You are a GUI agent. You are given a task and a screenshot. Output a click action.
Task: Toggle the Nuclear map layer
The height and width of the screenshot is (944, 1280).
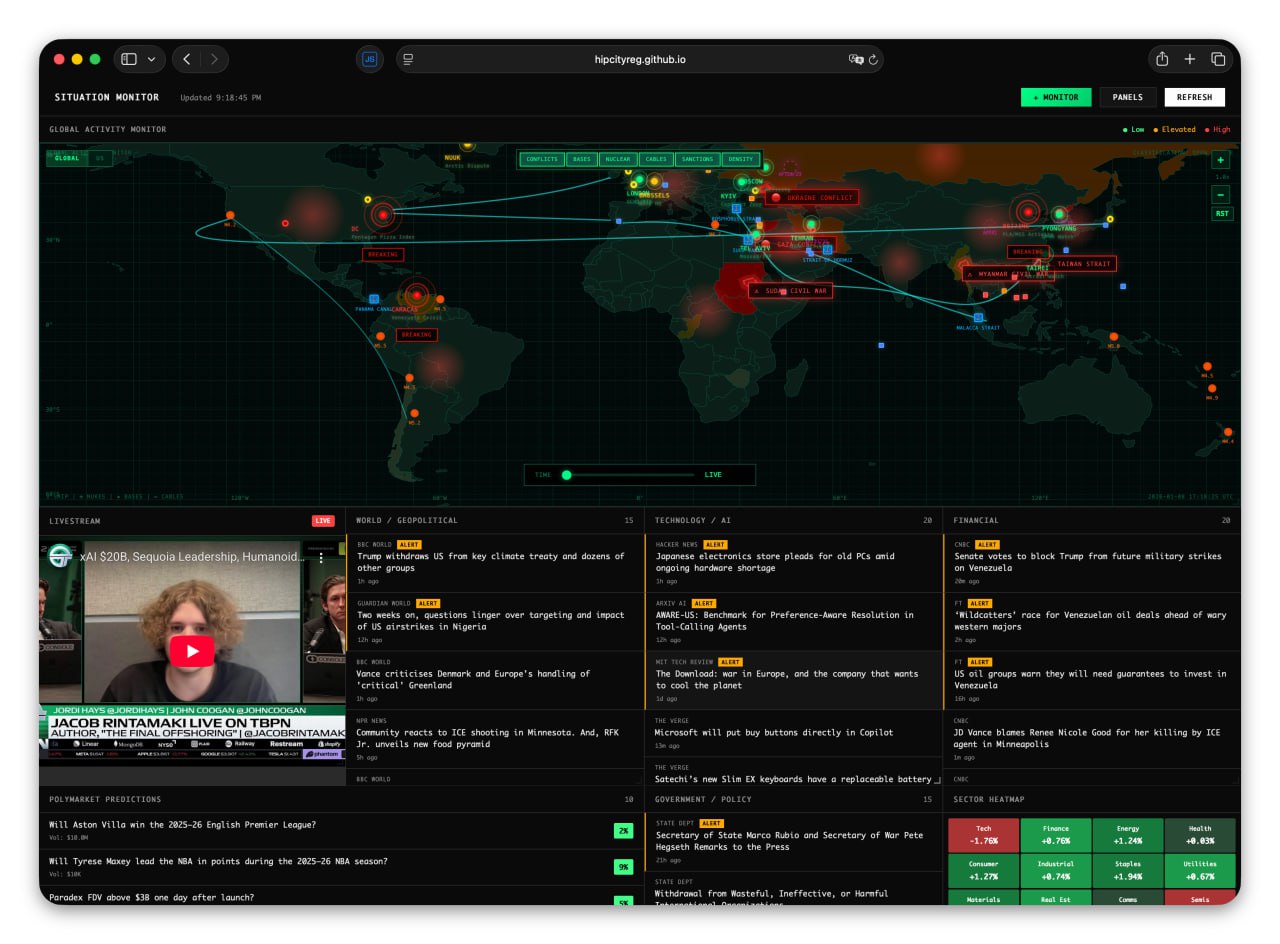point(618,159)
